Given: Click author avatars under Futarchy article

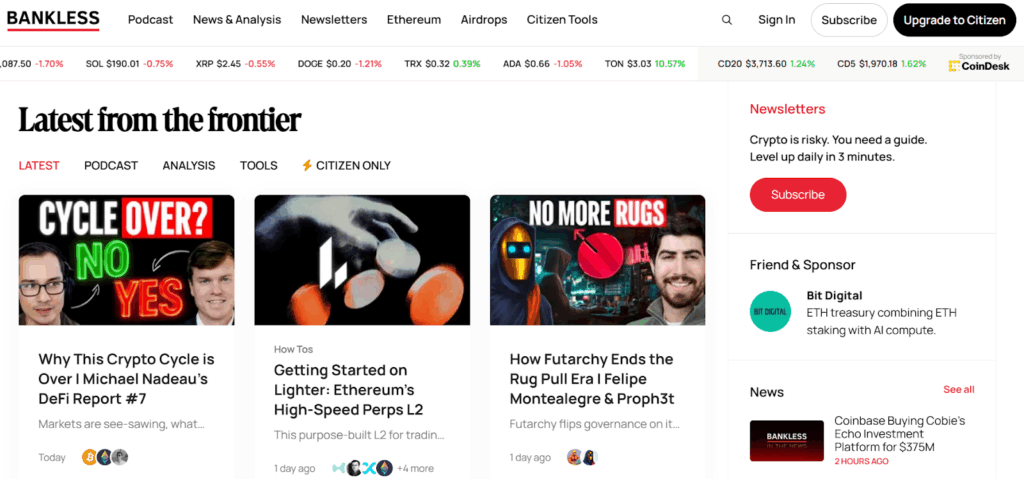Looking at the screenshot, I should [x=583, y=457].
